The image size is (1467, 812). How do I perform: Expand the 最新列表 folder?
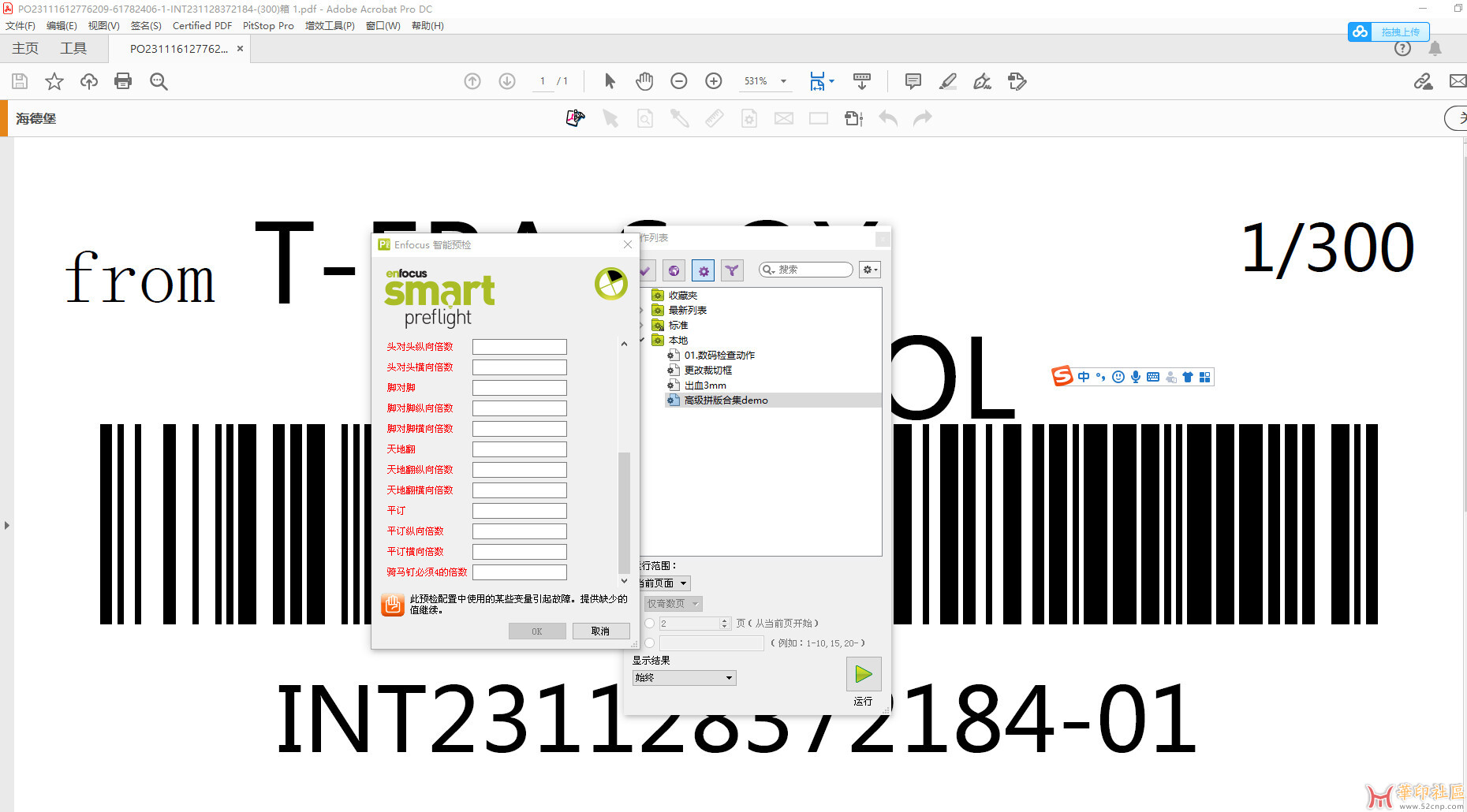coord(641,311)
